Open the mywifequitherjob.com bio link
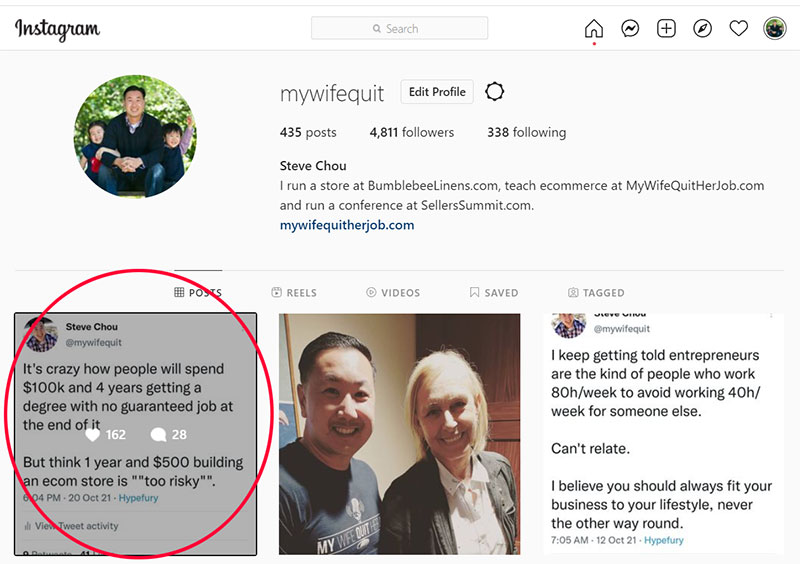Screen dimensions: 800x564 pos(347,225)
